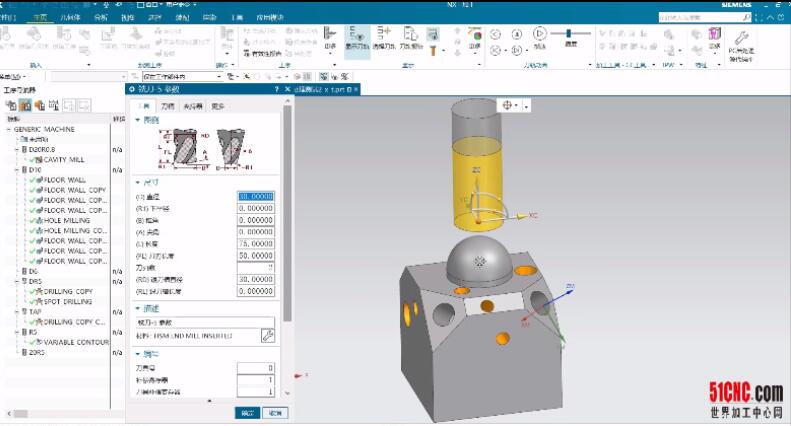The width and height of the screenshot is (791, 426).
Task: Switch to the shank tab in tool dialog
Action: [168, 105]
